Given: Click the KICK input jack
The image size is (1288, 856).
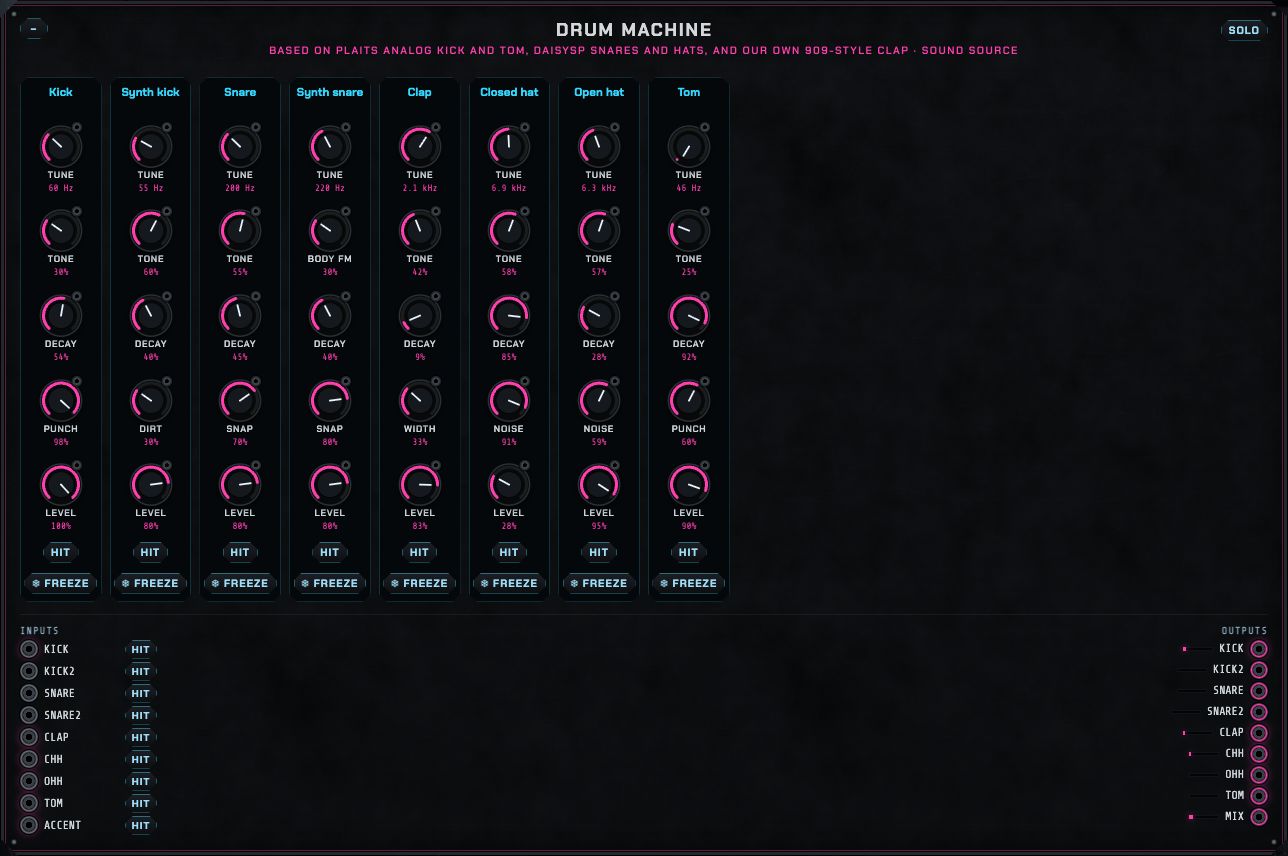Looking at the screenshot, I should pyautogui.click(x=29, y=649).
